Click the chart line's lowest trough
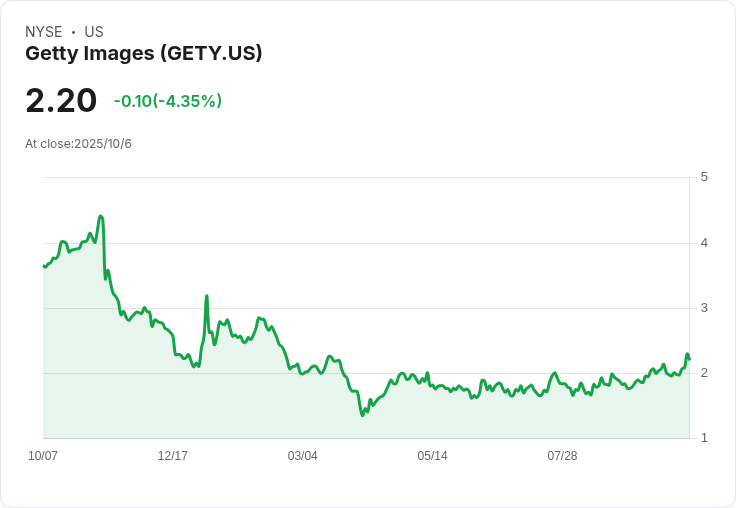The image size is (736, 508). pyautogui.click(x=362, y=415)
